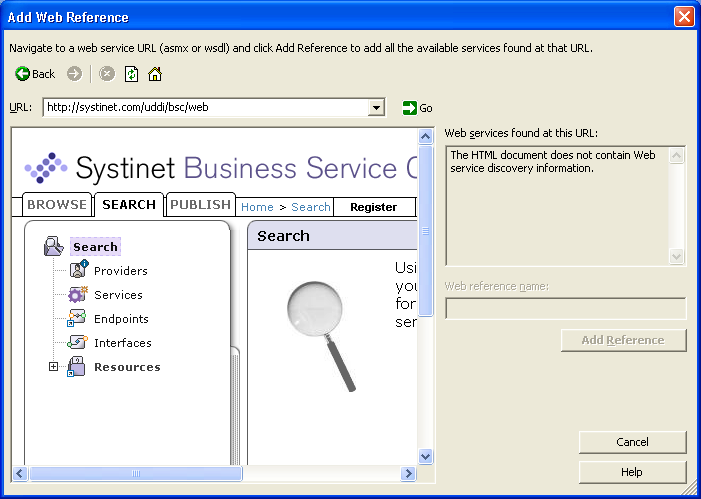Click the green Go button
The height and width of the screenshot is (499, 701).
click(x=417, y=108)
